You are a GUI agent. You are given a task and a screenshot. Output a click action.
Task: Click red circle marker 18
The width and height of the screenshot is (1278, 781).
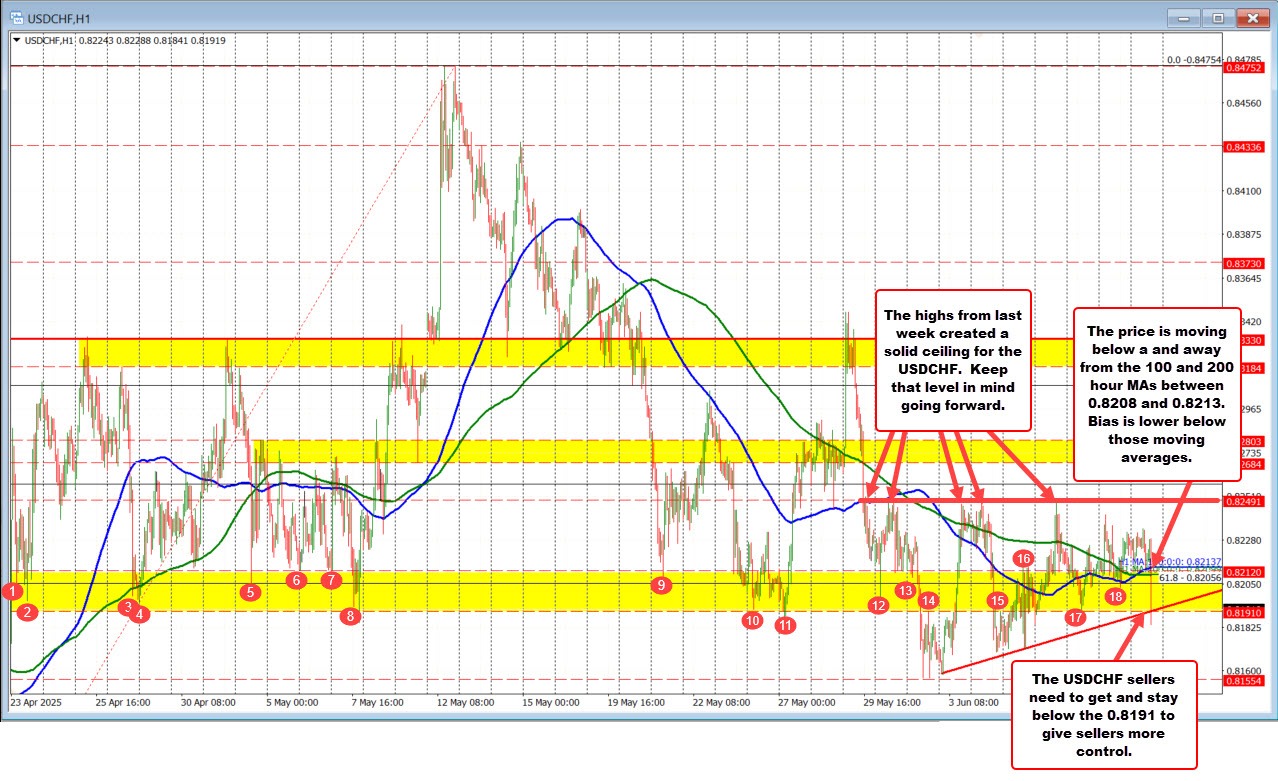(x=1116, y=596)
